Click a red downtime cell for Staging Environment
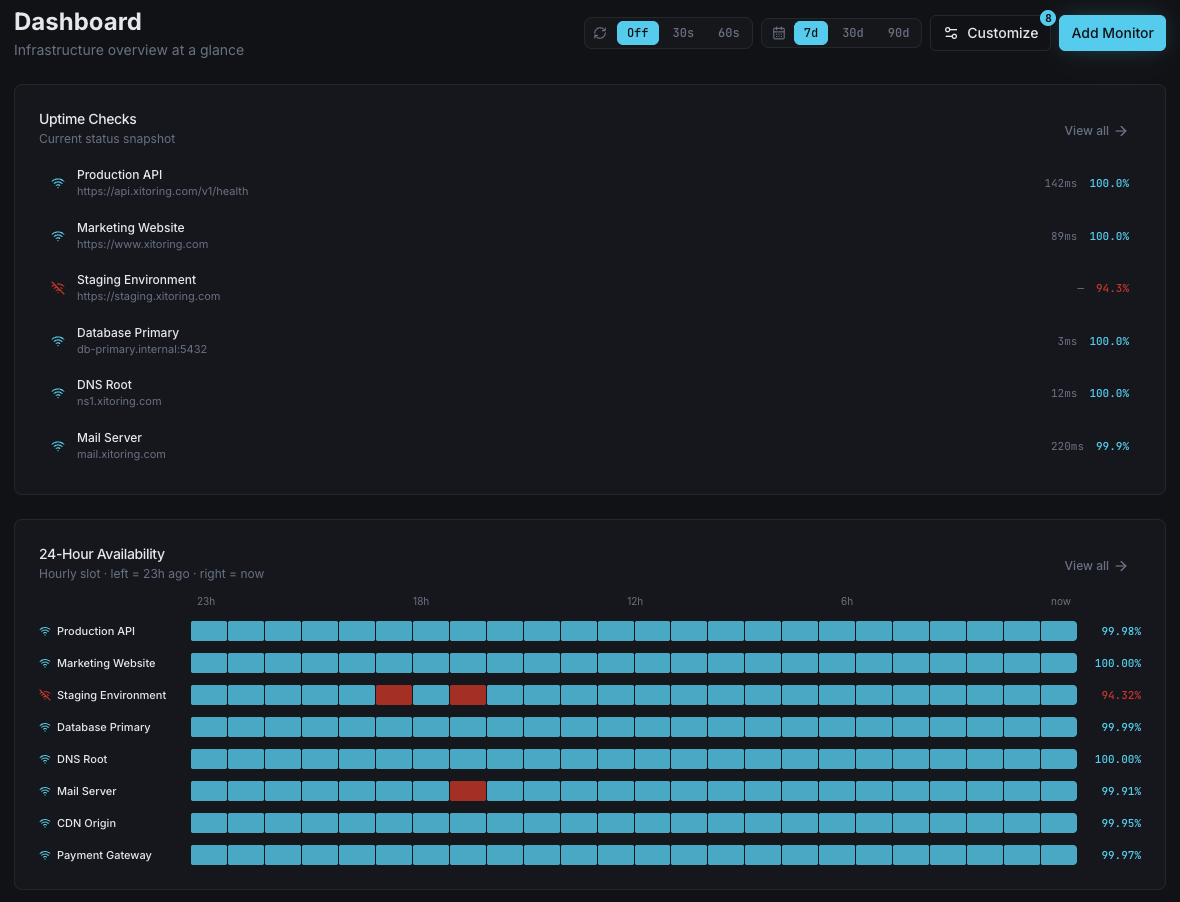 pos(394,695)
